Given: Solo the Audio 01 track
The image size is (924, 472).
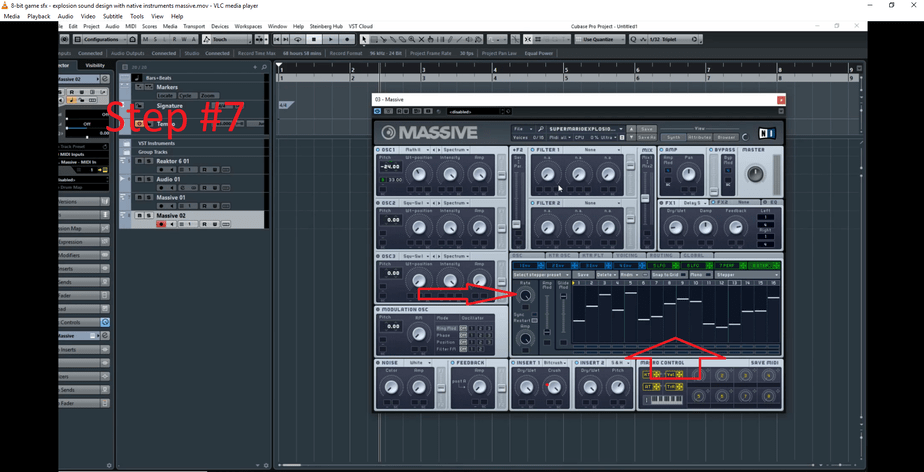Looking at the screenshot, I should click(146, 179).
